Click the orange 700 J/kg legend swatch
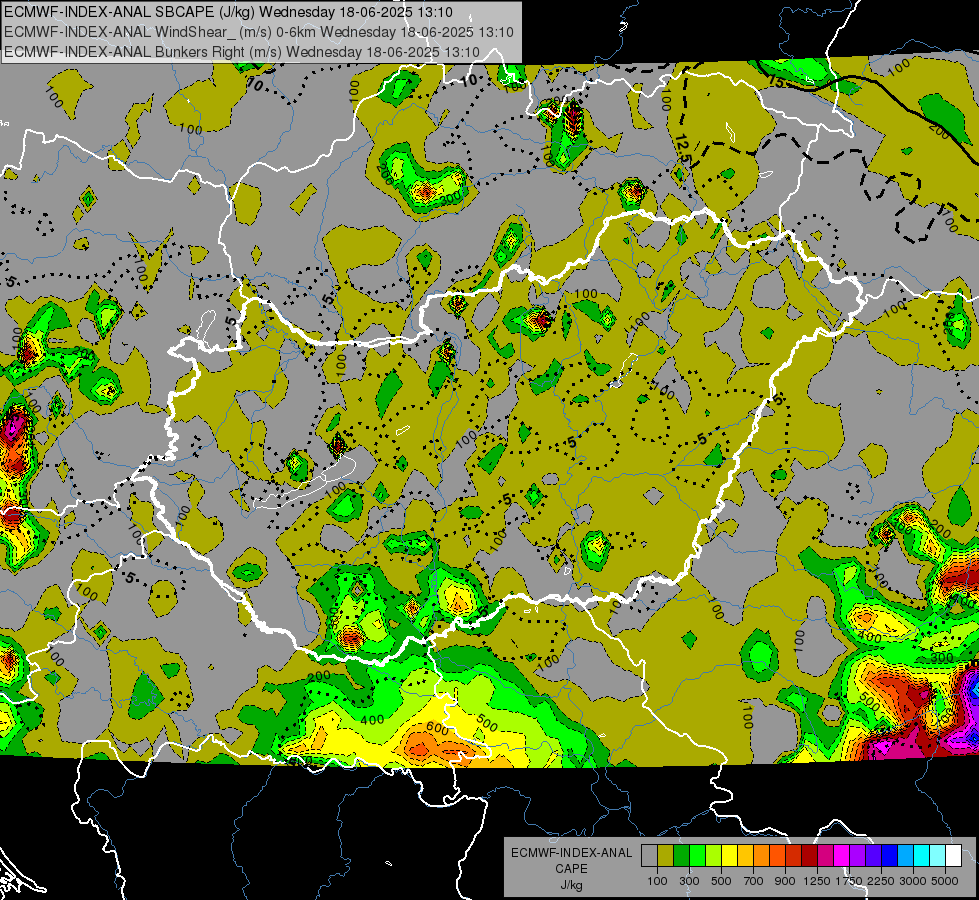Viewport: 979px width, 900px height. pyautogui.click(x=762, y=855)
